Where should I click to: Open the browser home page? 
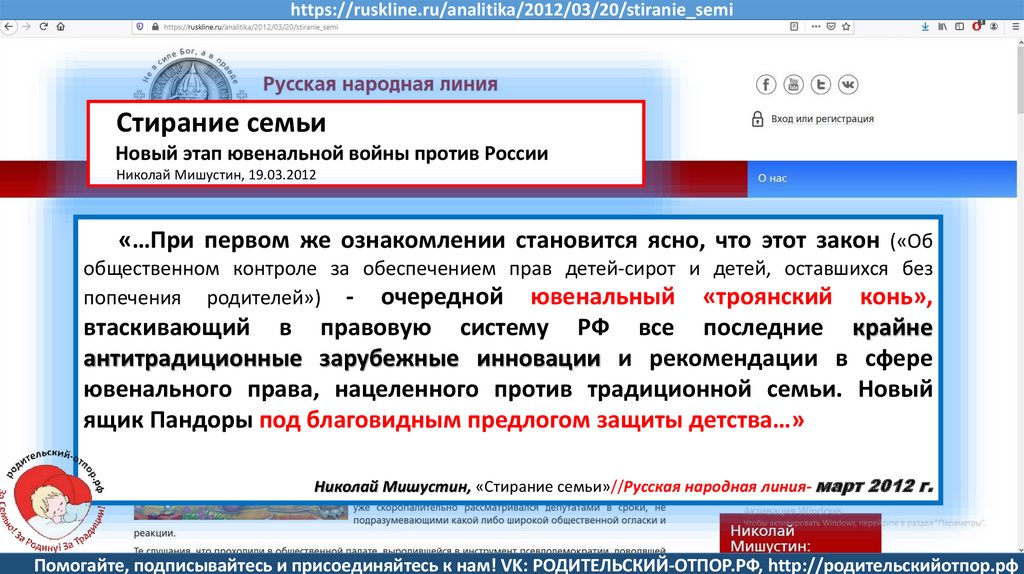(61, 27)
